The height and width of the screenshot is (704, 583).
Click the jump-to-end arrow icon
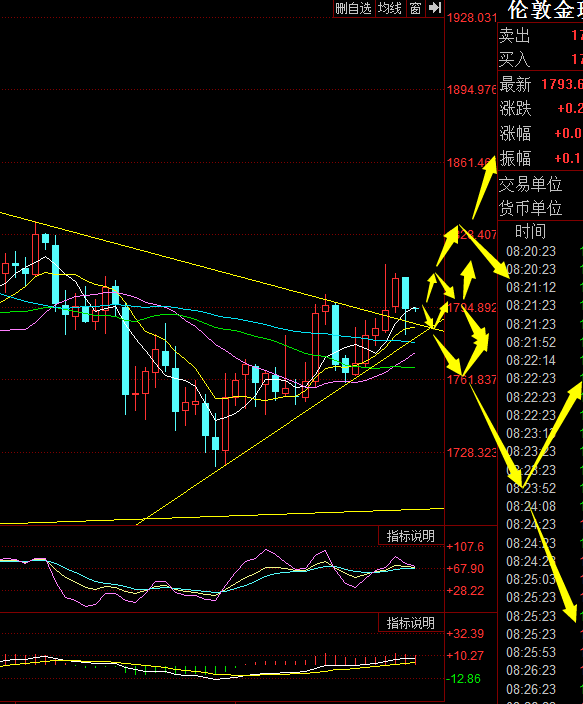pyautogui.click(x=435, y=8)
